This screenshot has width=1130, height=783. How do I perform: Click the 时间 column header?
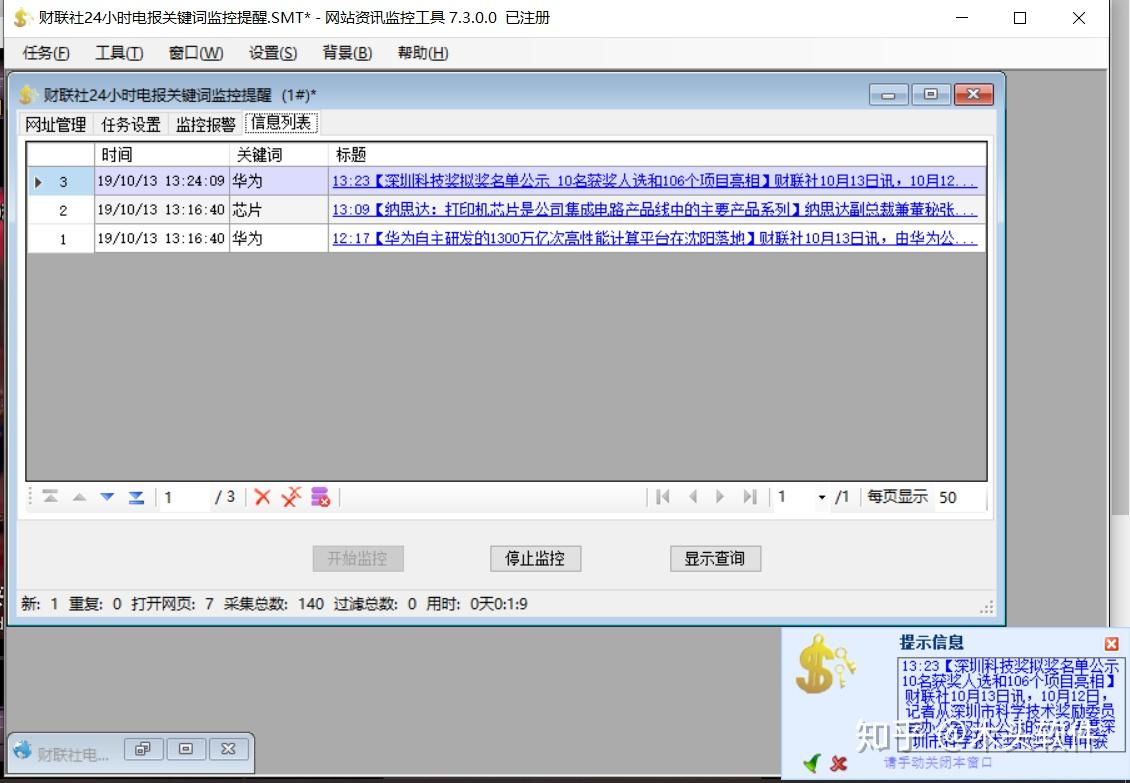tap(161, 154)
